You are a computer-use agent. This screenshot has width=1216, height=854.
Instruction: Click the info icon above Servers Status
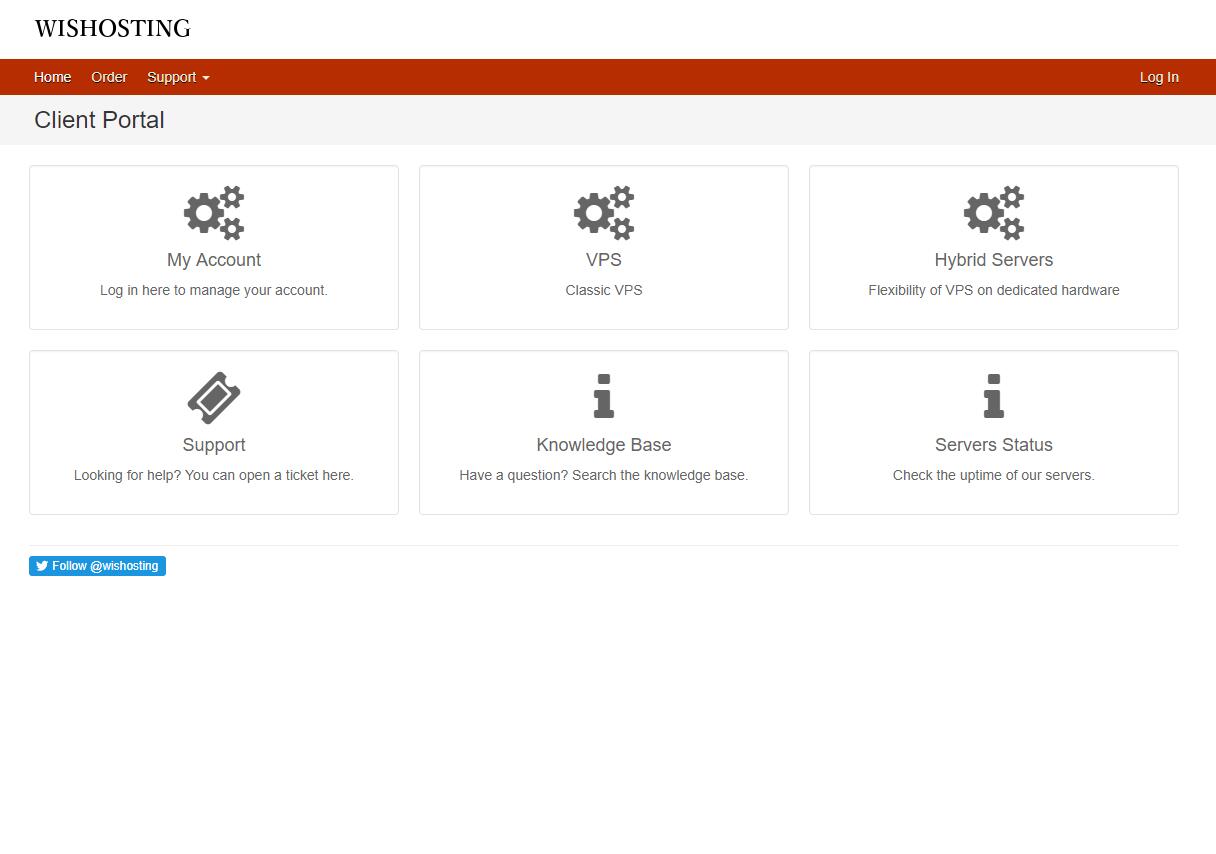[x=994, y=396]
